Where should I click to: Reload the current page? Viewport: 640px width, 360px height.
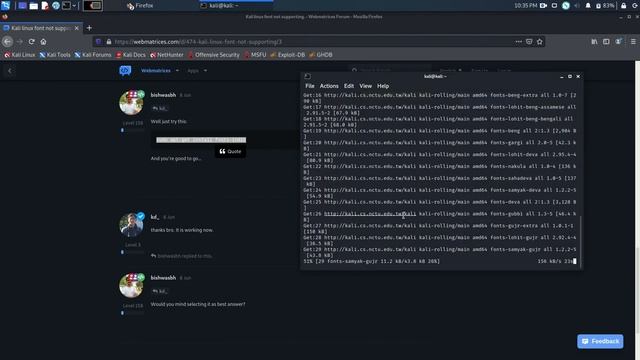31,41
